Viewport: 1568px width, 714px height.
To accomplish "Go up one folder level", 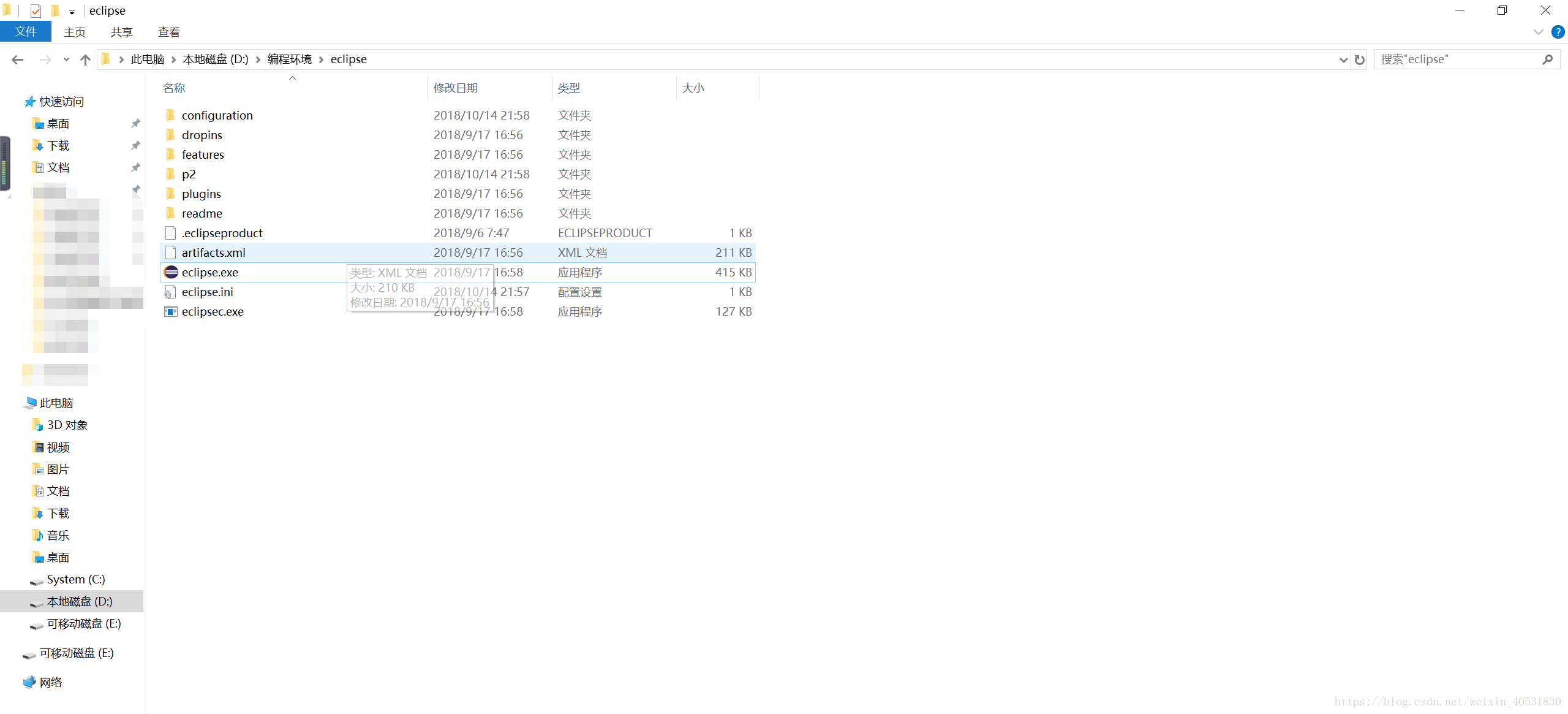I will pyautogui.click(x=85, y=59).
